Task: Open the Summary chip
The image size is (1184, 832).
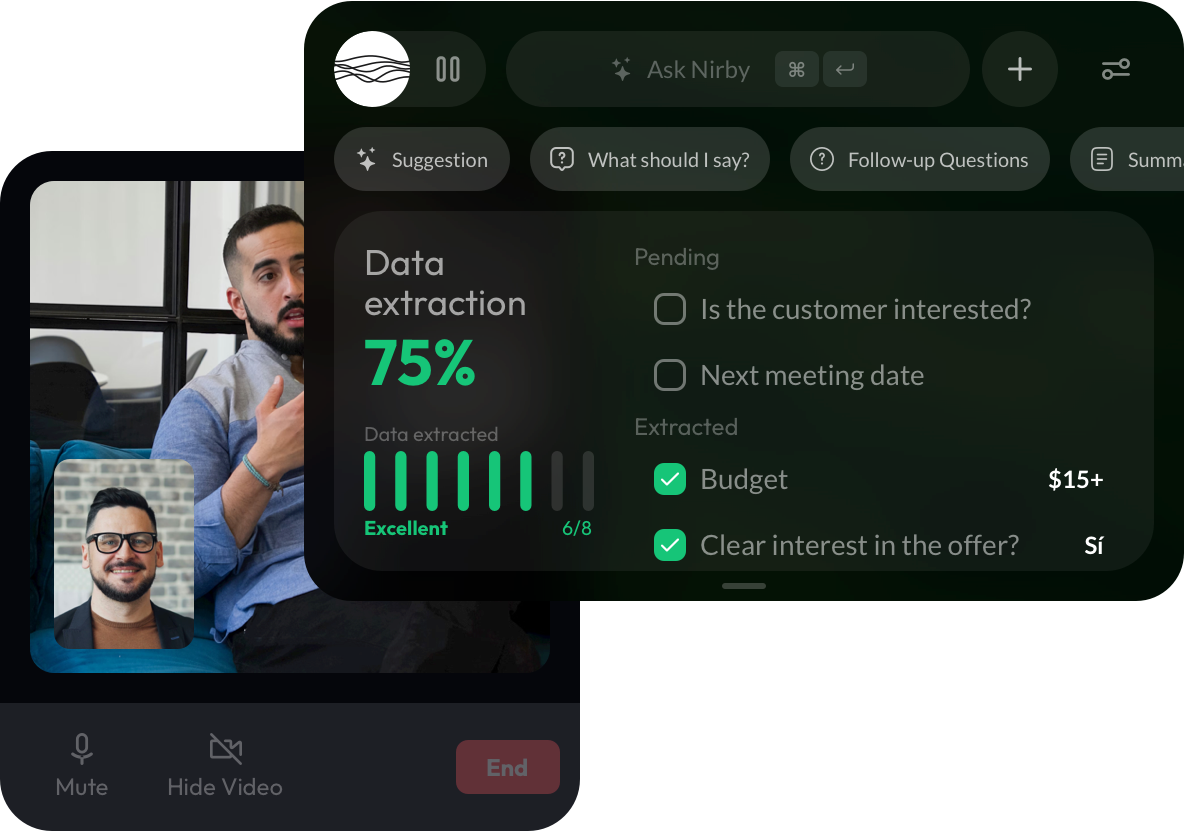Action: click(x=1127, y=159)
